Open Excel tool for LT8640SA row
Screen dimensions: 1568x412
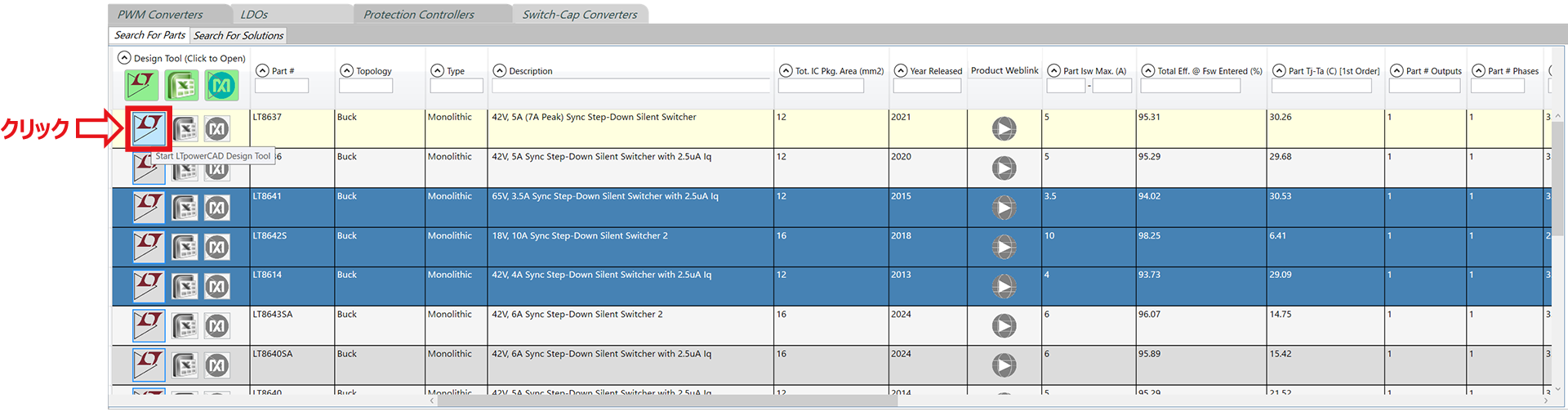point(185,365)
